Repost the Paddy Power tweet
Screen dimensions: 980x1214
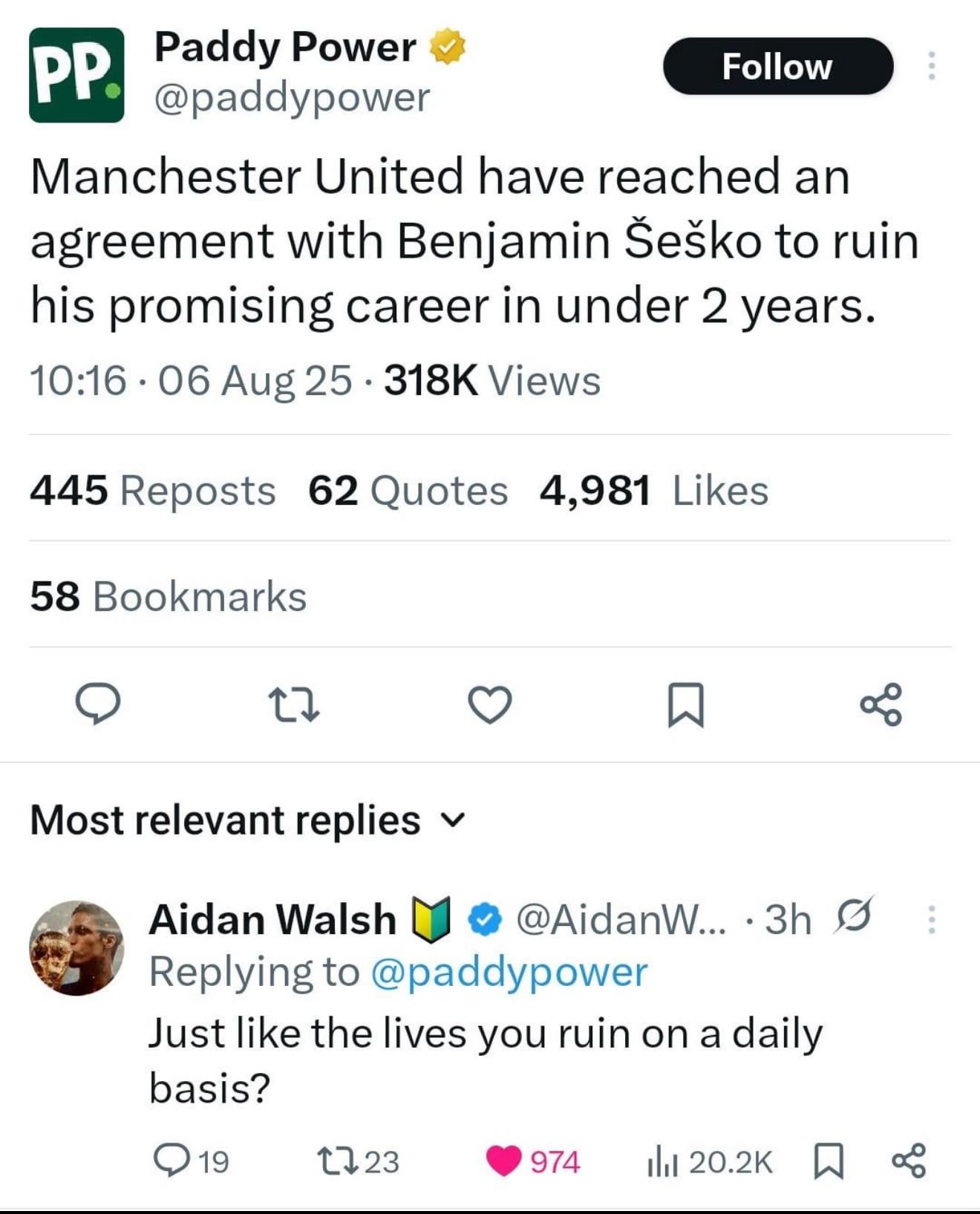tap(294, 705)
